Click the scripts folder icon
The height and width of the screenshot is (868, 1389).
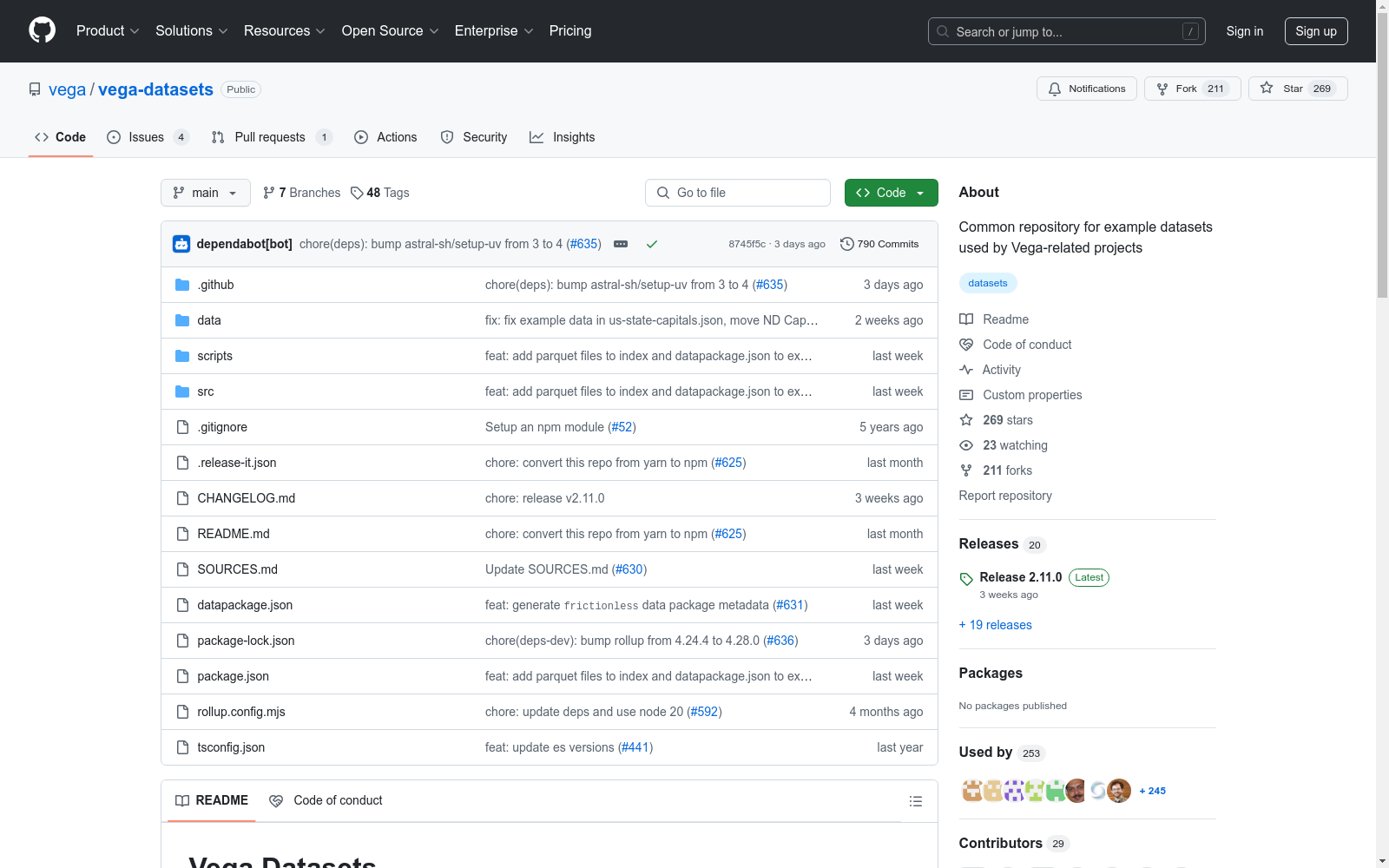tap(182, 356)
